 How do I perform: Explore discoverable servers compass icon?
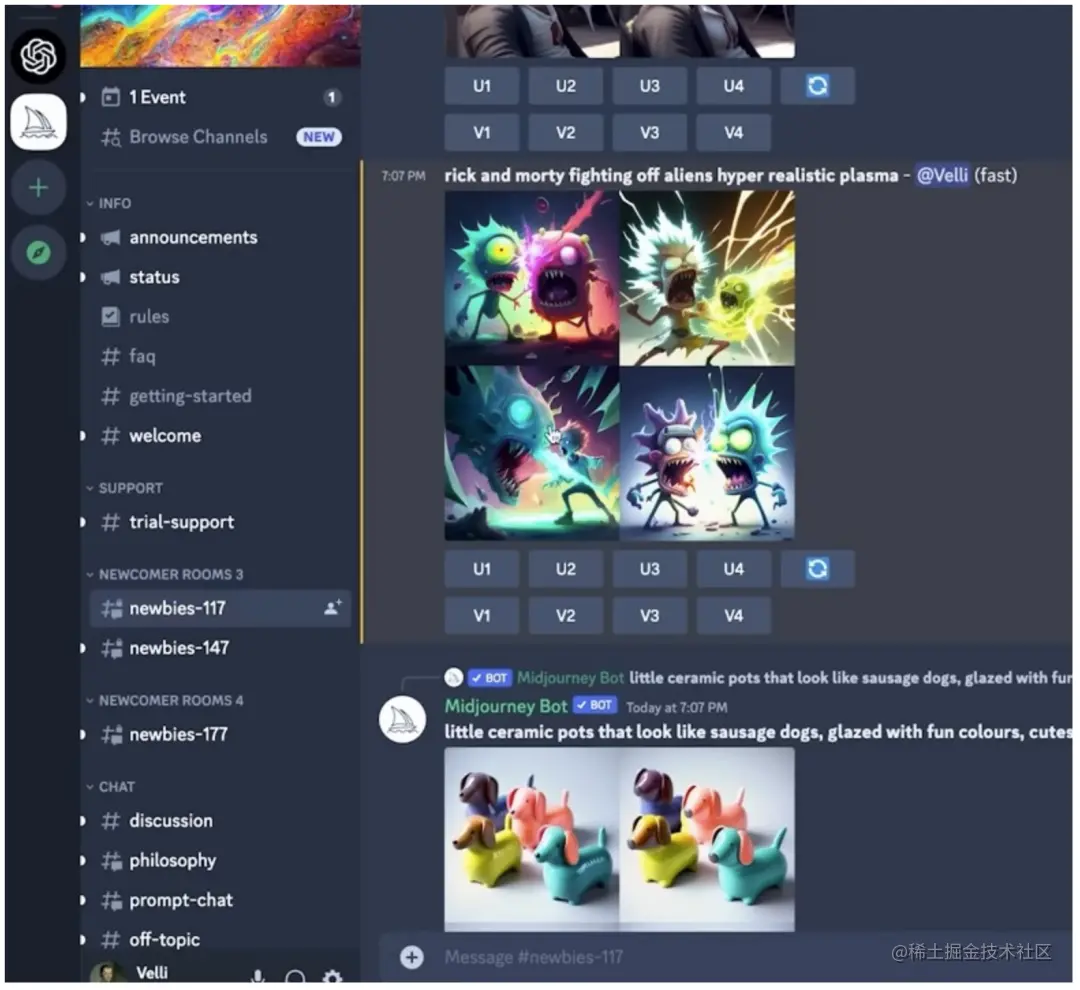pos(39,253)
